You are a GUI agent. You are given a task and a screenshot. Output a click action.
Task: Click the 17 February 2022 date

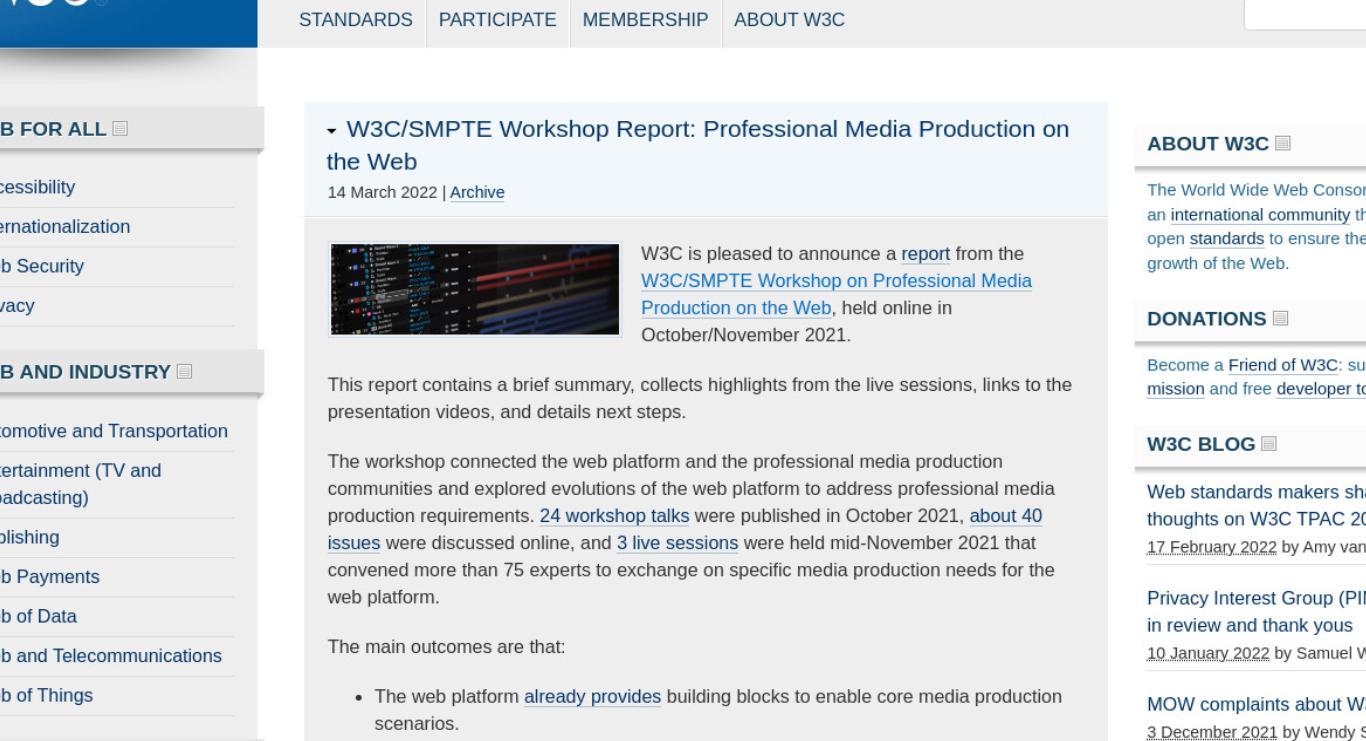tap(1211, 547)
